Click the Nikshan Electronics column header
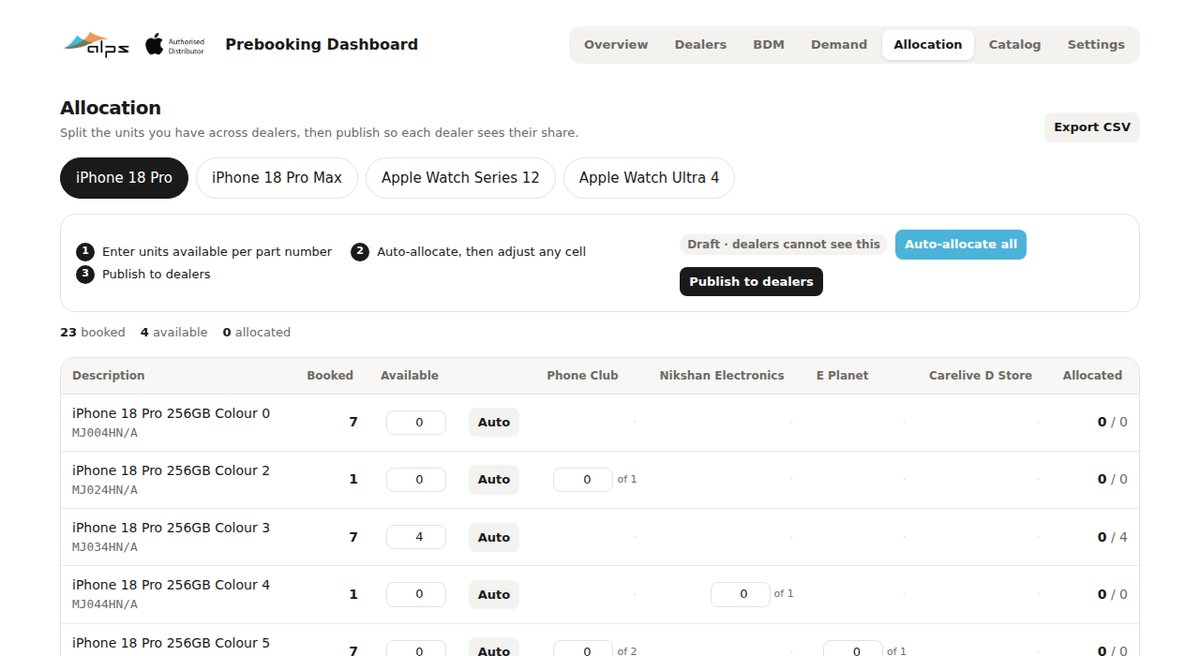Image resolution: width=1200 pixels, height=656 pixels. click(722, 376)
